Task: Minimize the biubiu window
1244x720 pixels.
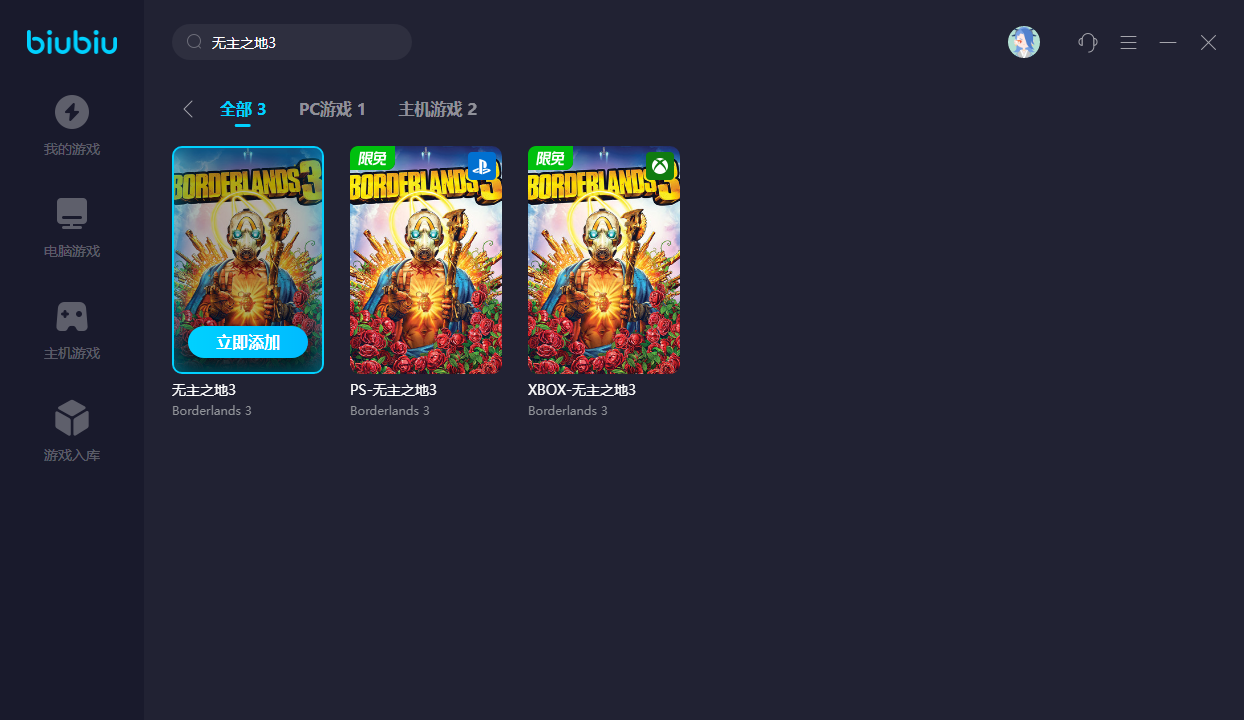Action: pos(1168,42)
